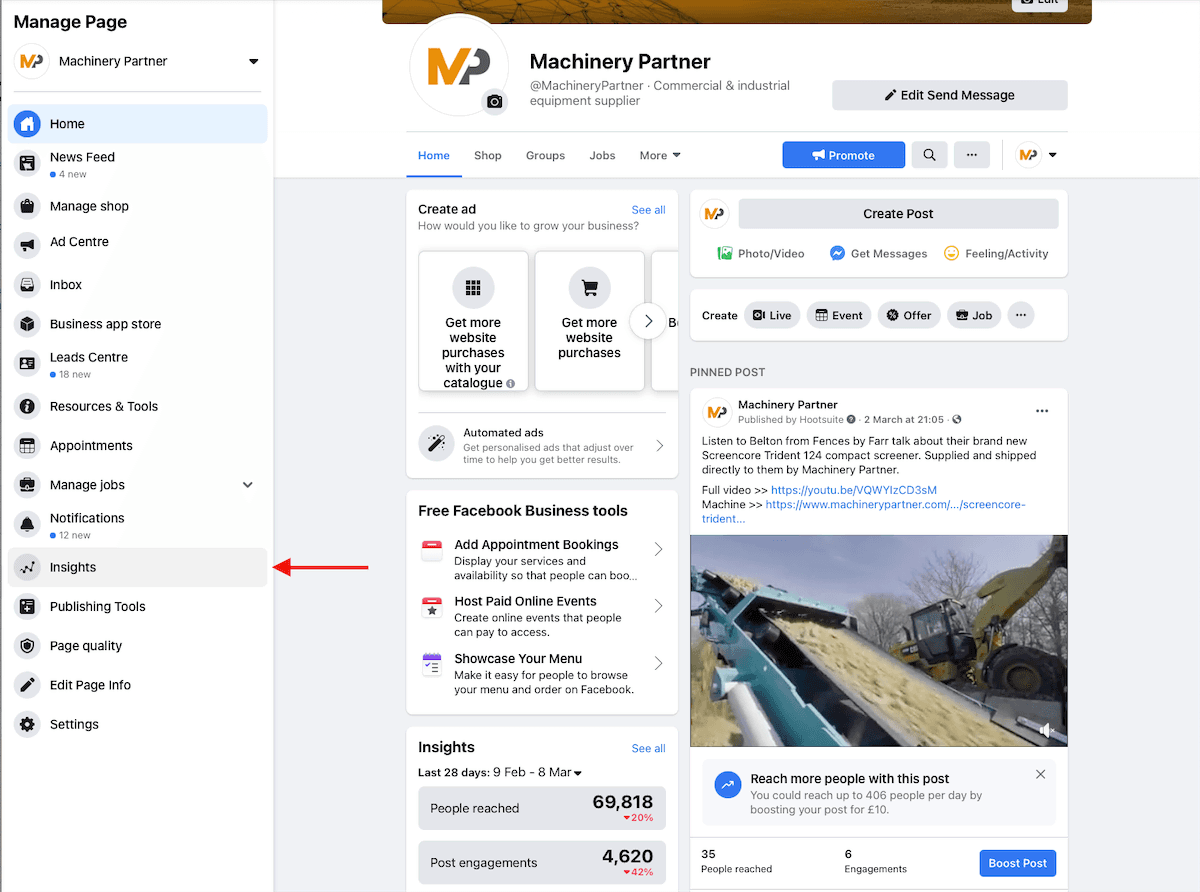Viewport: 1200px width, 892px height.
Task: Open the More tab dropdown
Action: click(659, 155)
